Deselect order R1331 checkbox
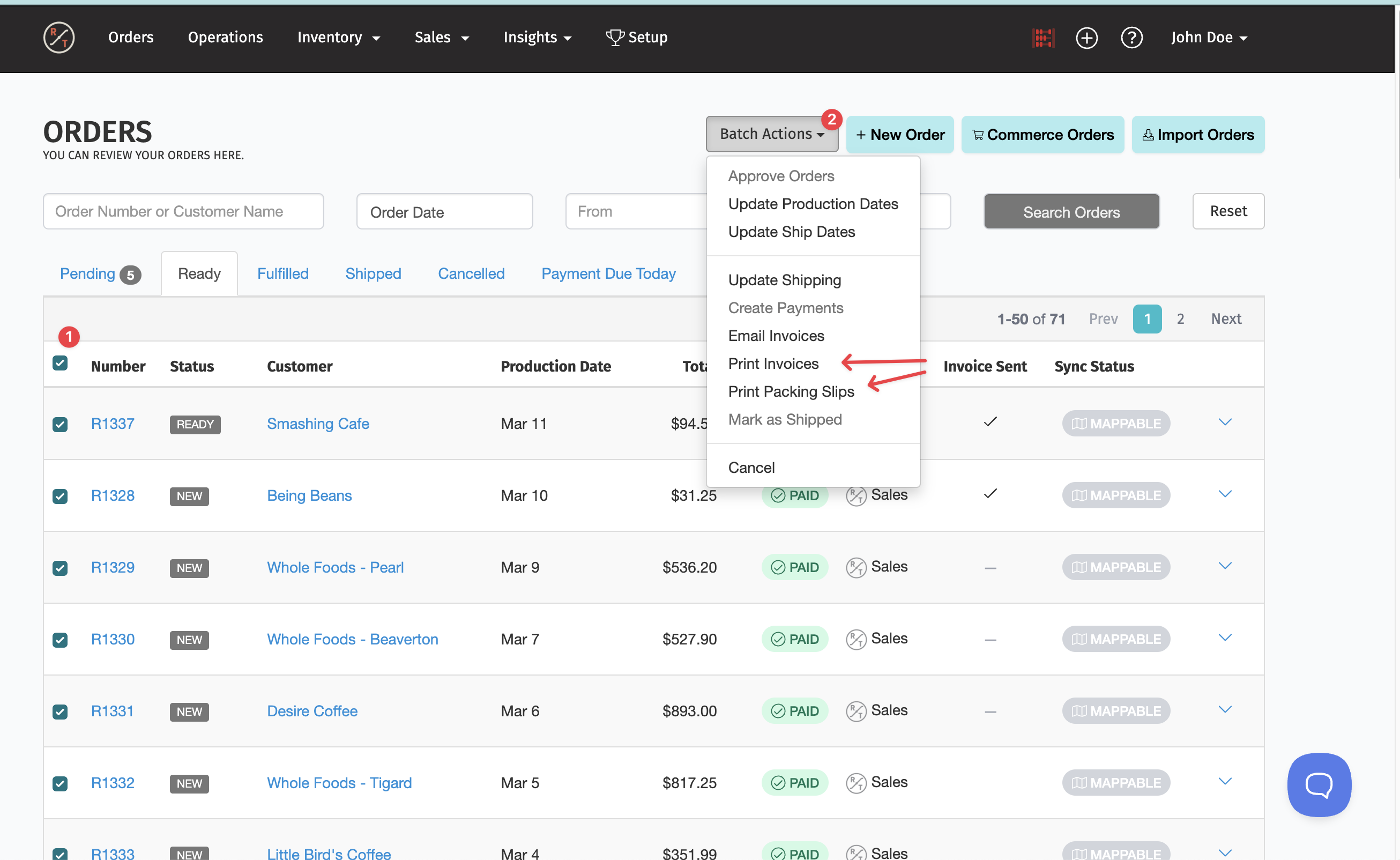Image resolution: width=1400 pixels, height=860 pixels. 59,711
